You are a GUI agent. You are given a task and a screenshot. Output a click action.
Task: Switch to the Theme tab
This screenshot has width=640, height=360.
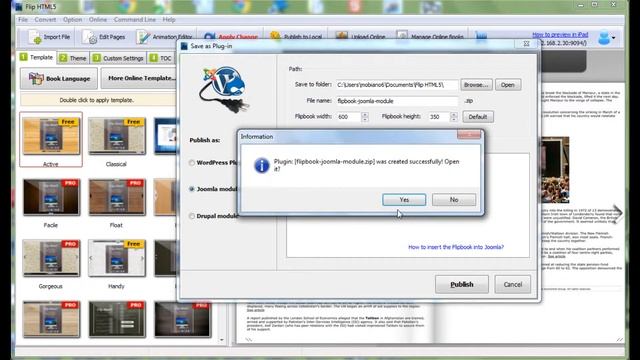pos(73,58)
